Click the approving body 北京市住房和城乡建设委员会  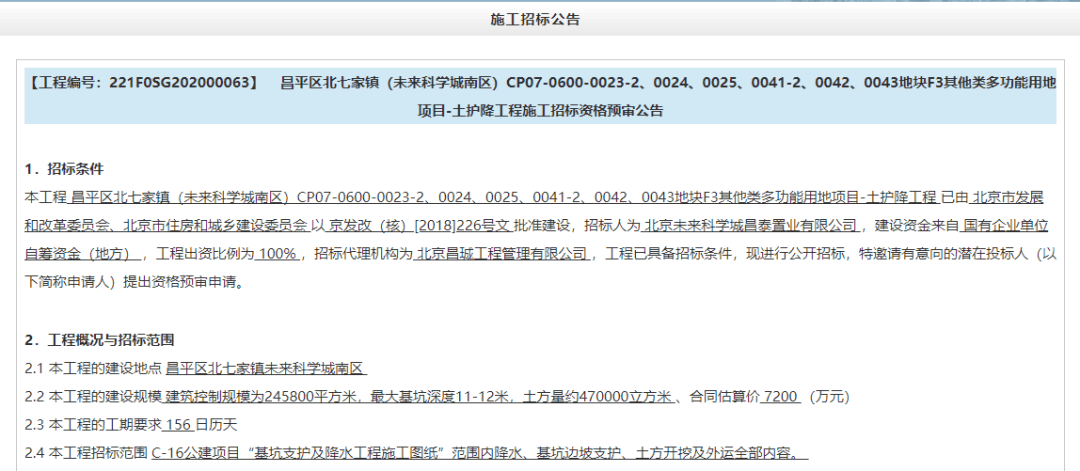pos(215,225)
